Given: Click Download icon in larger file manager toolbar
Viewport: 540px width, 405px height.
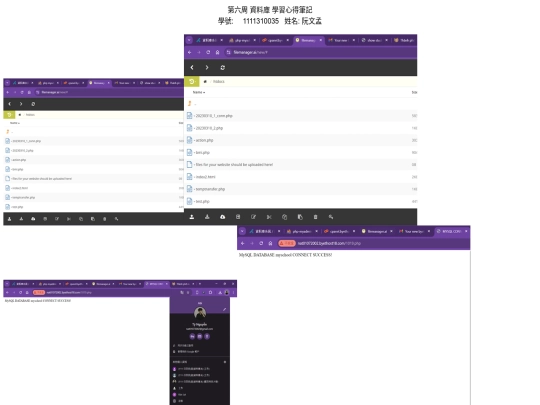Looking at the screenshot, I should click(x=207, y=217).
